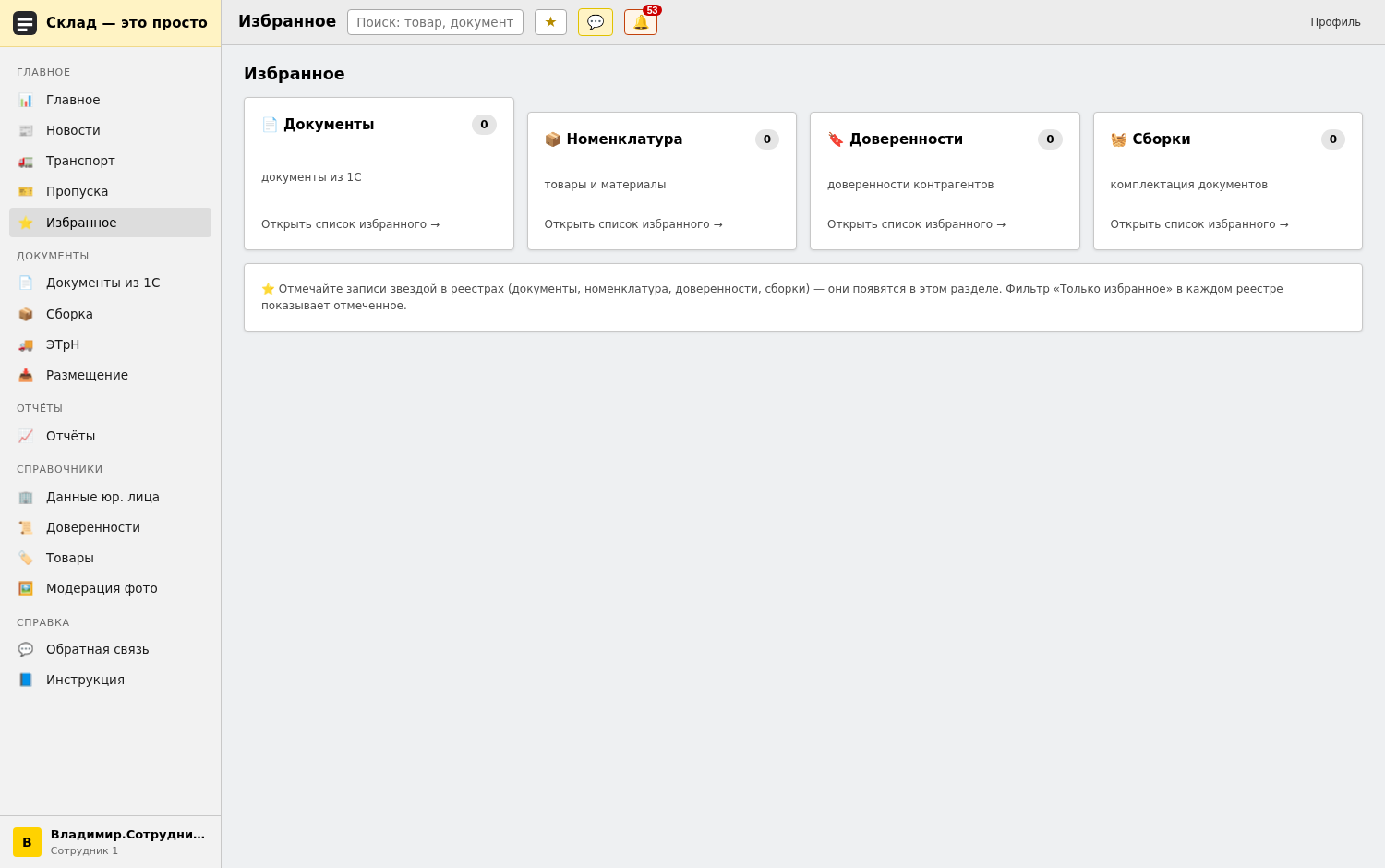Open Доверенности in the sidebar справочники
Image resolution: width=1385 pixels, height=868 pixels.
(x=110, y=527)
